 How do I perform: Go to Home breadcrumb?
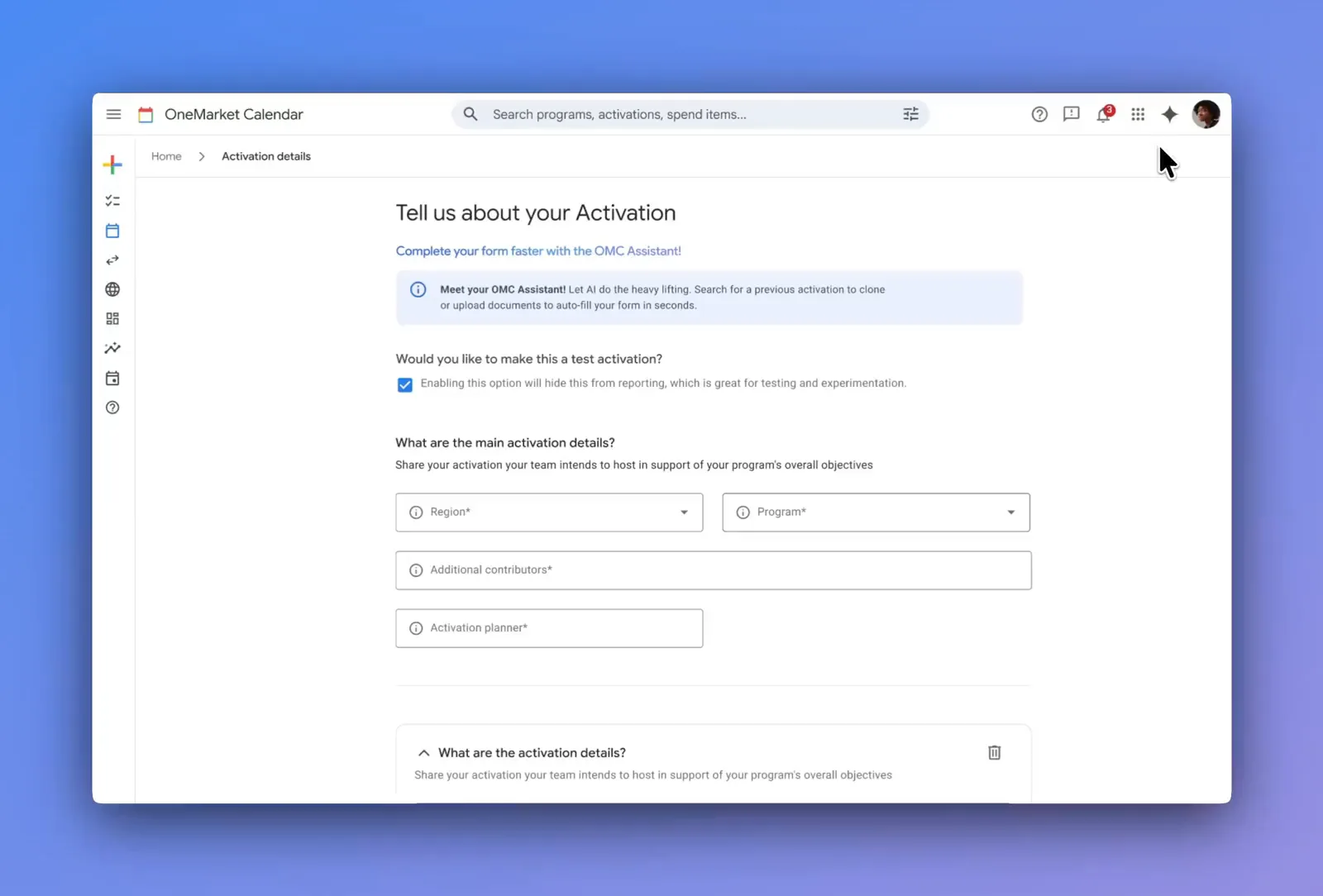click(166, 156)
